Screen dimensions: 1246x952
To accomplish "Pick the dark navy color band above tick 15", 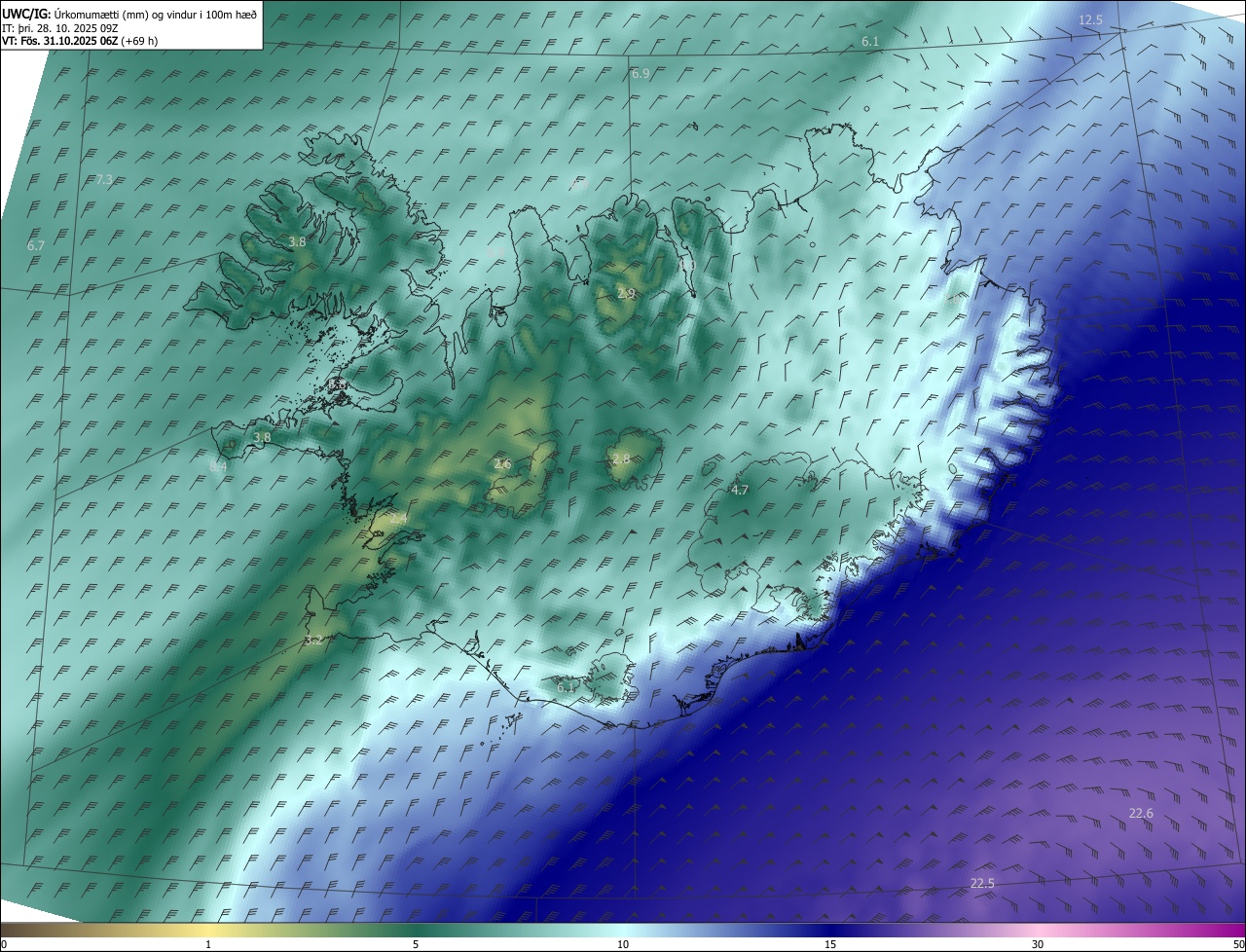I will (x=830, y=930).
